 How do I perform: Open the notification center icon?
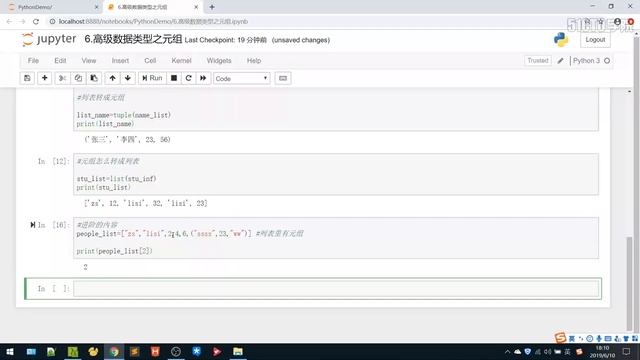[627, 351]
